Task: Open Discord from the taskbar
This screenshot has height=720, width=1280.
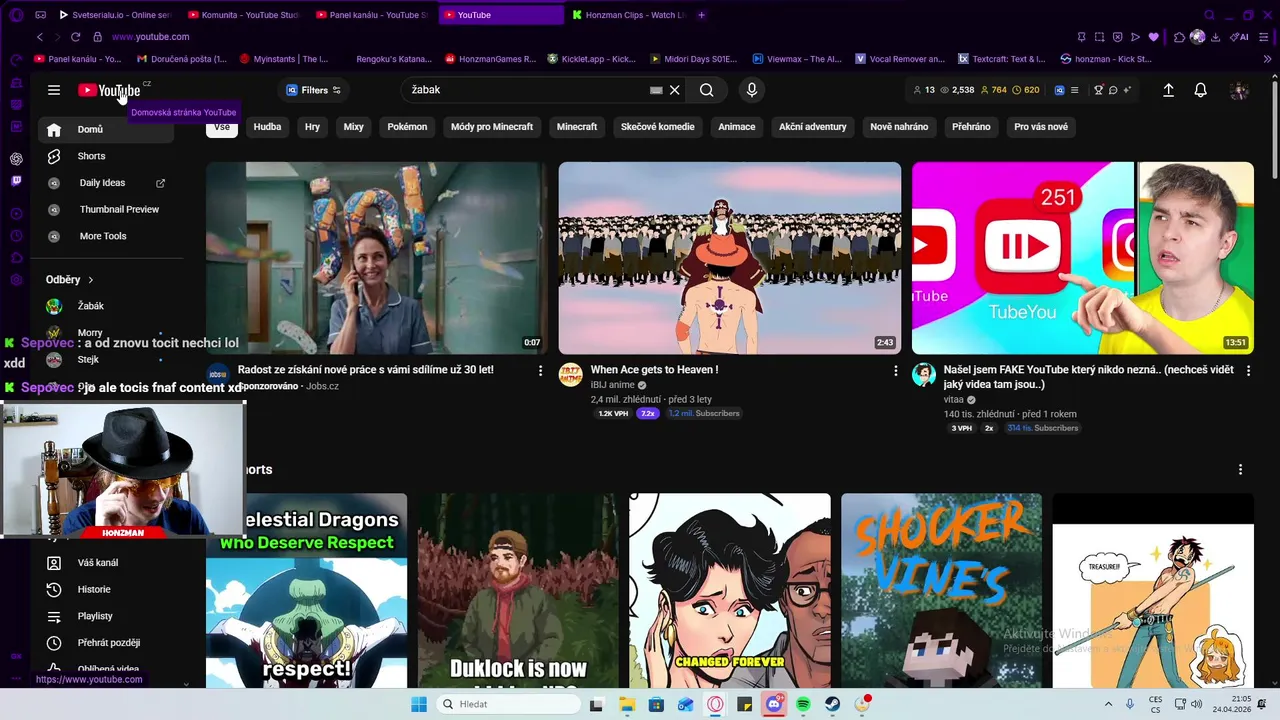Action: pos(774,704)
